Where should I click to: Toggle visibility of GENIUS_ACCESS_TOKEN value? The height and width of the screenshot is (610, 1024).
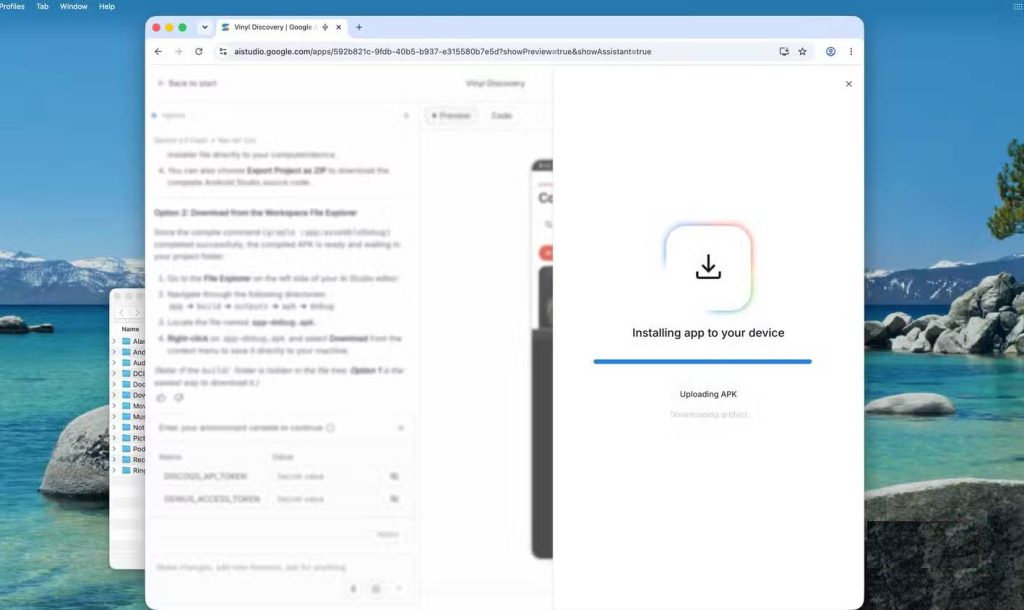tap(394, 499)
